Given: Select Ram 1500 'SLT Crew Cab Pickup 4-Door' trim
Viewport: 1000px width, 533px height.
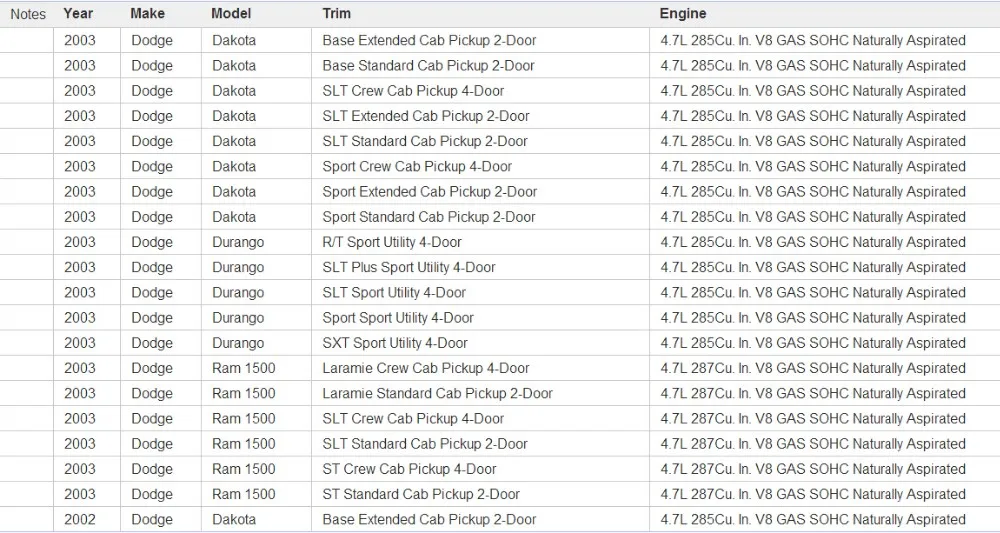Looking at the screenshot, I should pyautogui.click(x=413, y=419).
